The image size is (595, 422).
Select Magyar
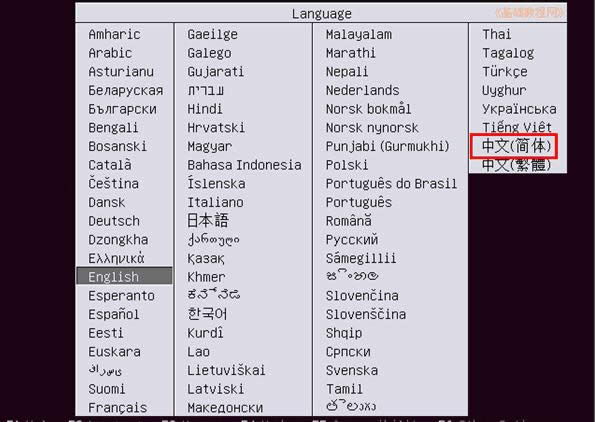pos(209,146)
